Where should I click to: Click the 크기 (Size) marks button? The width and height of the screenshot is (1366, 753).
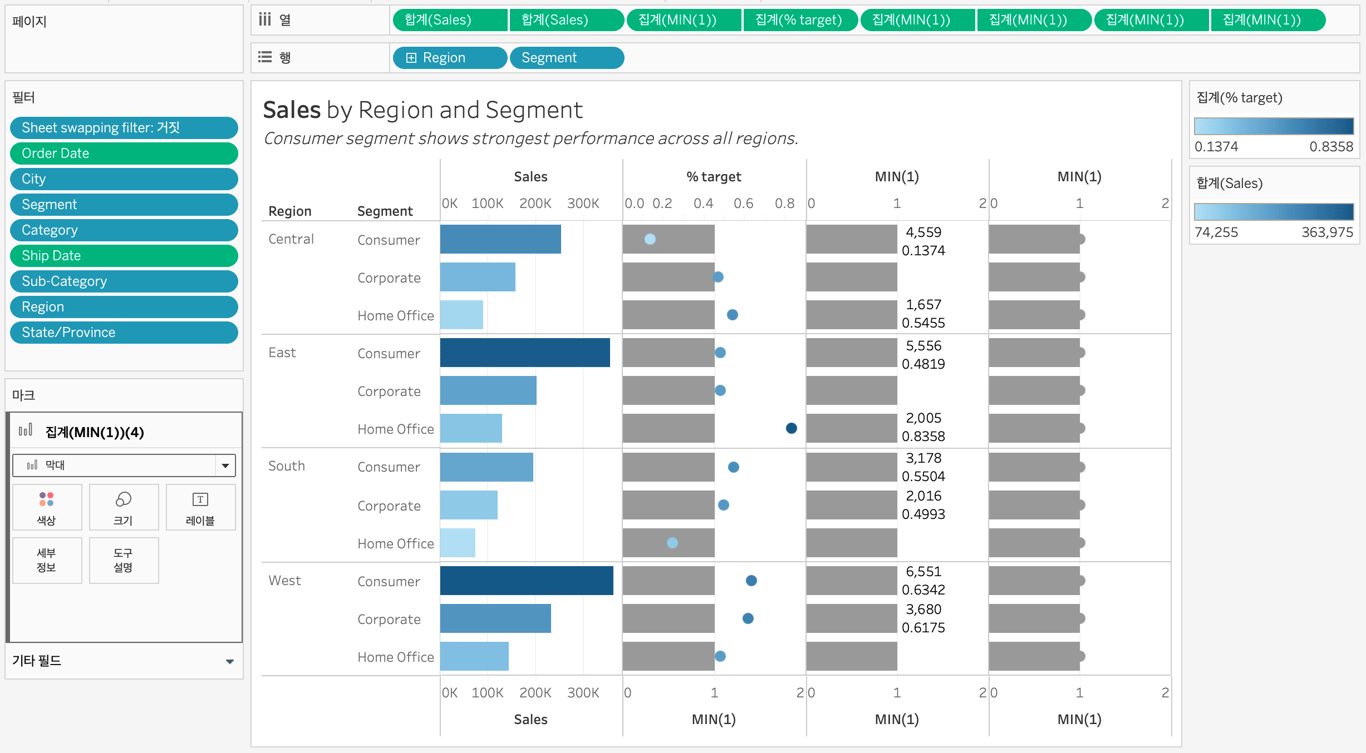pyautogui.click(x=123, y=507)
